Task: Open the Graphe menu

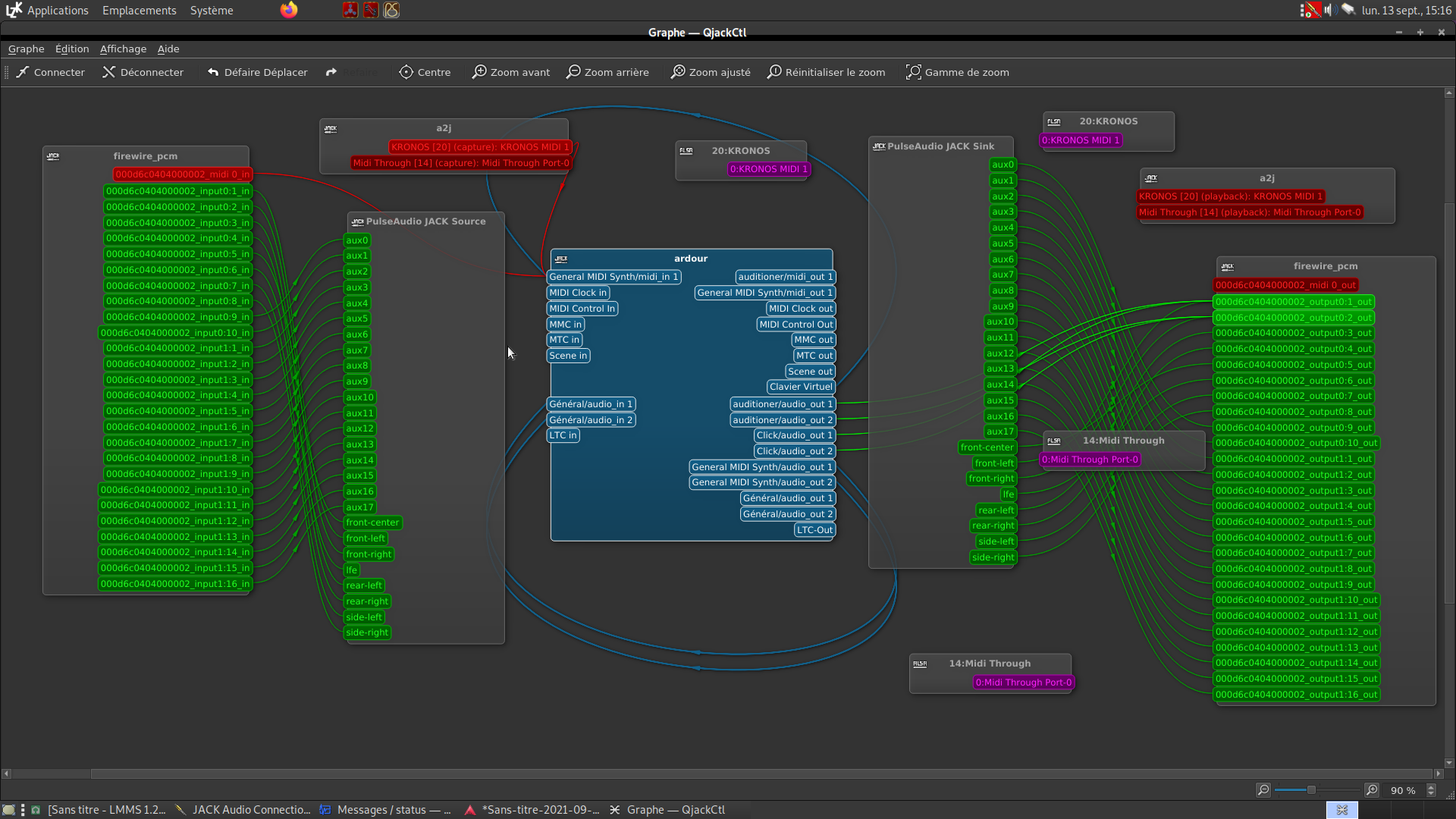Action: 26,49
